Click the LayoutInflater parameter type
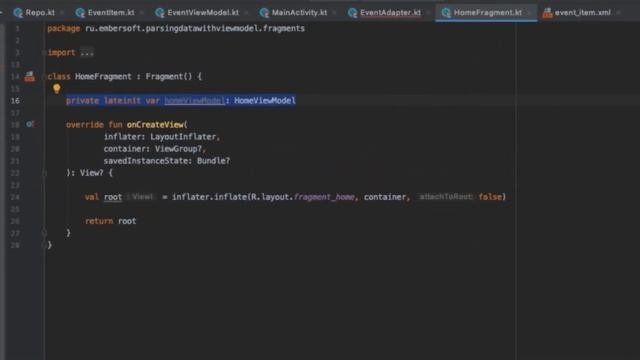The height and width of the screenshot is (360, 640). [x=183, y=137]
